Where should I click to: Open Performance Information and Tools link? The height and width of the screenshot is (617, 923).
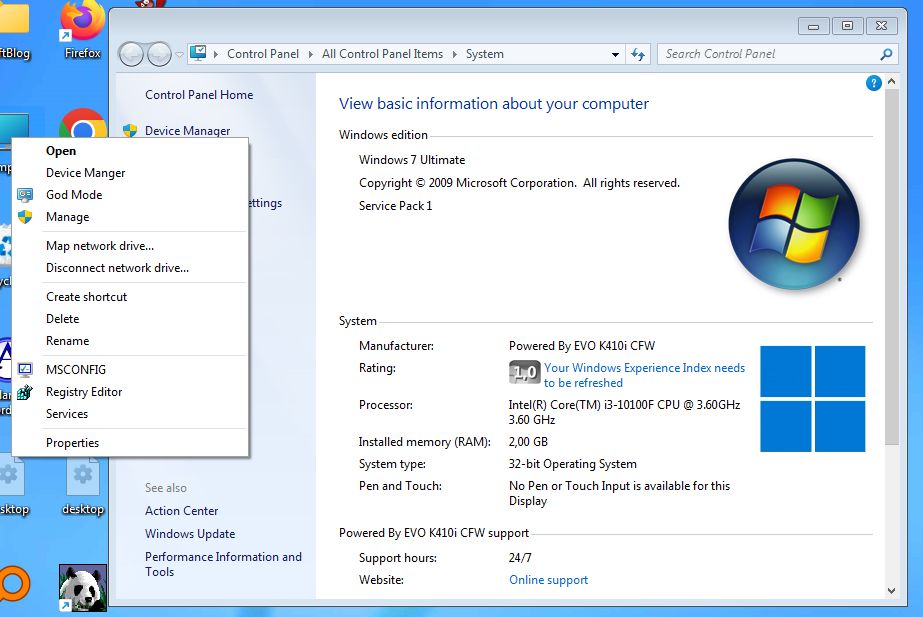tap(223, 564)
